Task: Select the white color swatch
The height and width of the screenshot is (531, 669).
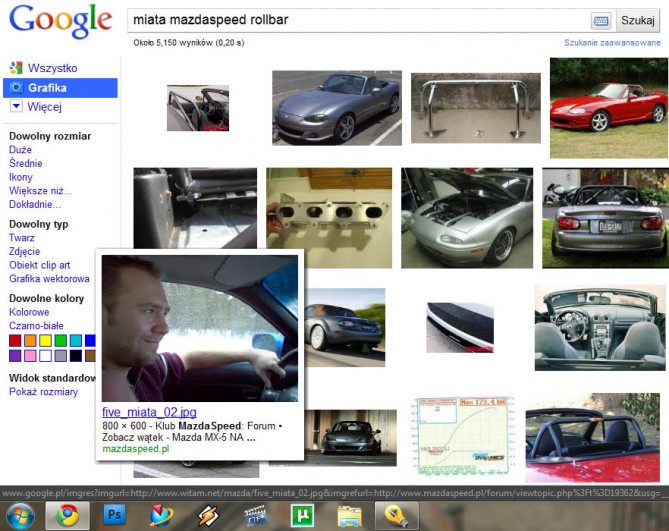Action: tap(45, 356)
